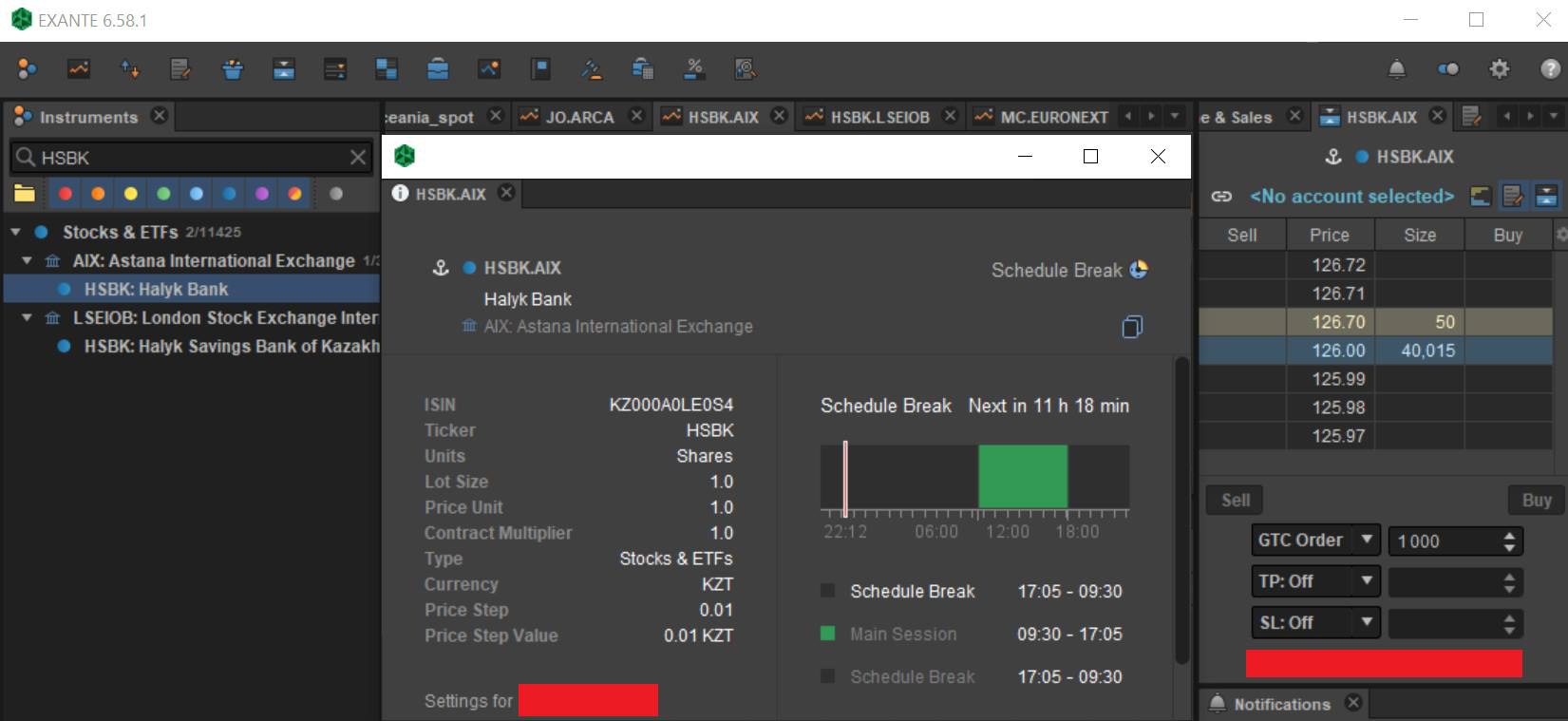Open the folder filter in Instruments panel
Viewport: 1568px width, 721px height.
coord(25,194)
